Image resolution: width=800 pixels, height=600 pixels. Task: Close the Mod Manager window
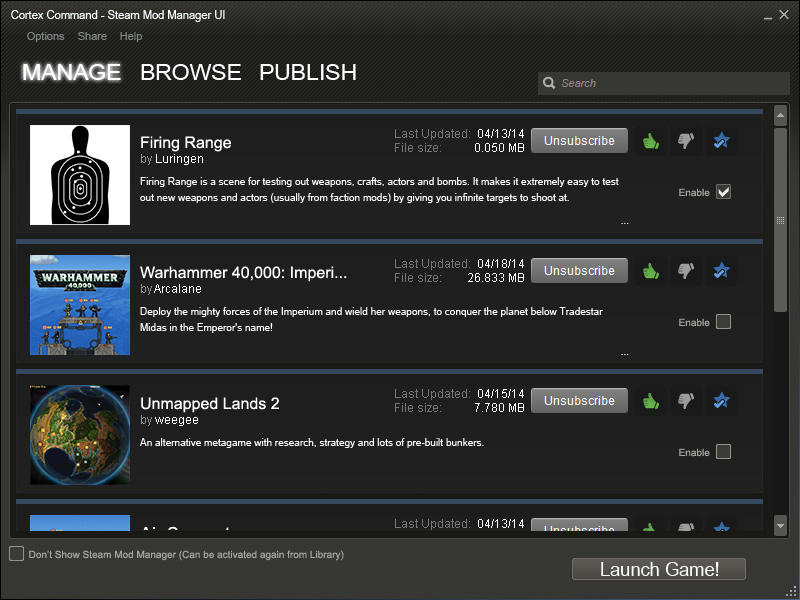(x=784, y=15)
